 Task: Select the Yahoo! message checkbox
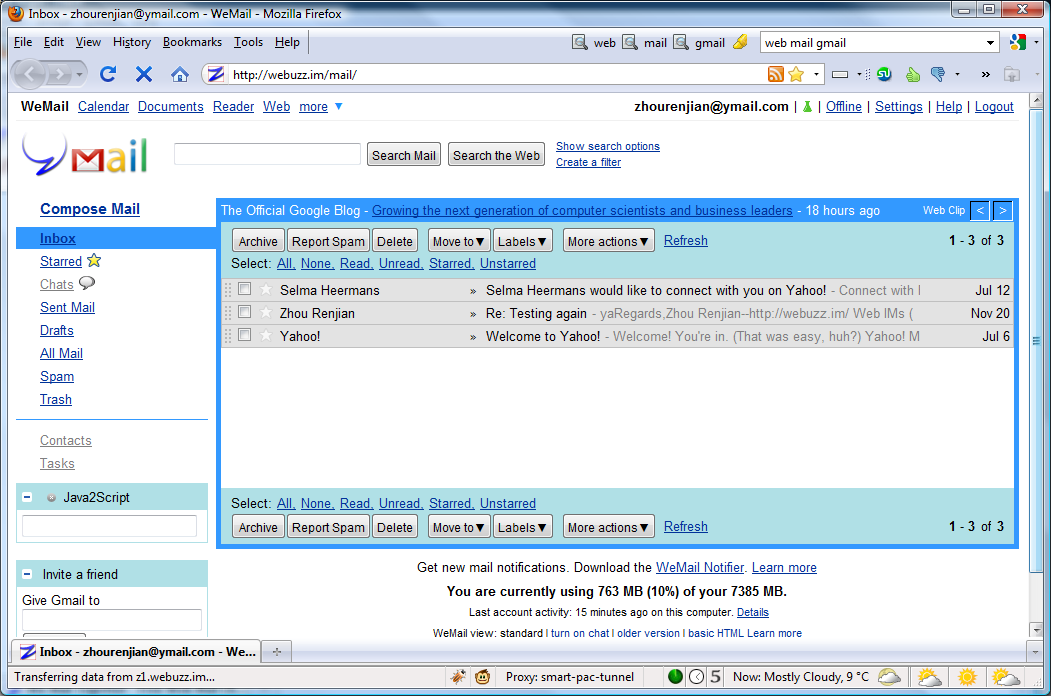pyautogui.click(x=244, y=336)
